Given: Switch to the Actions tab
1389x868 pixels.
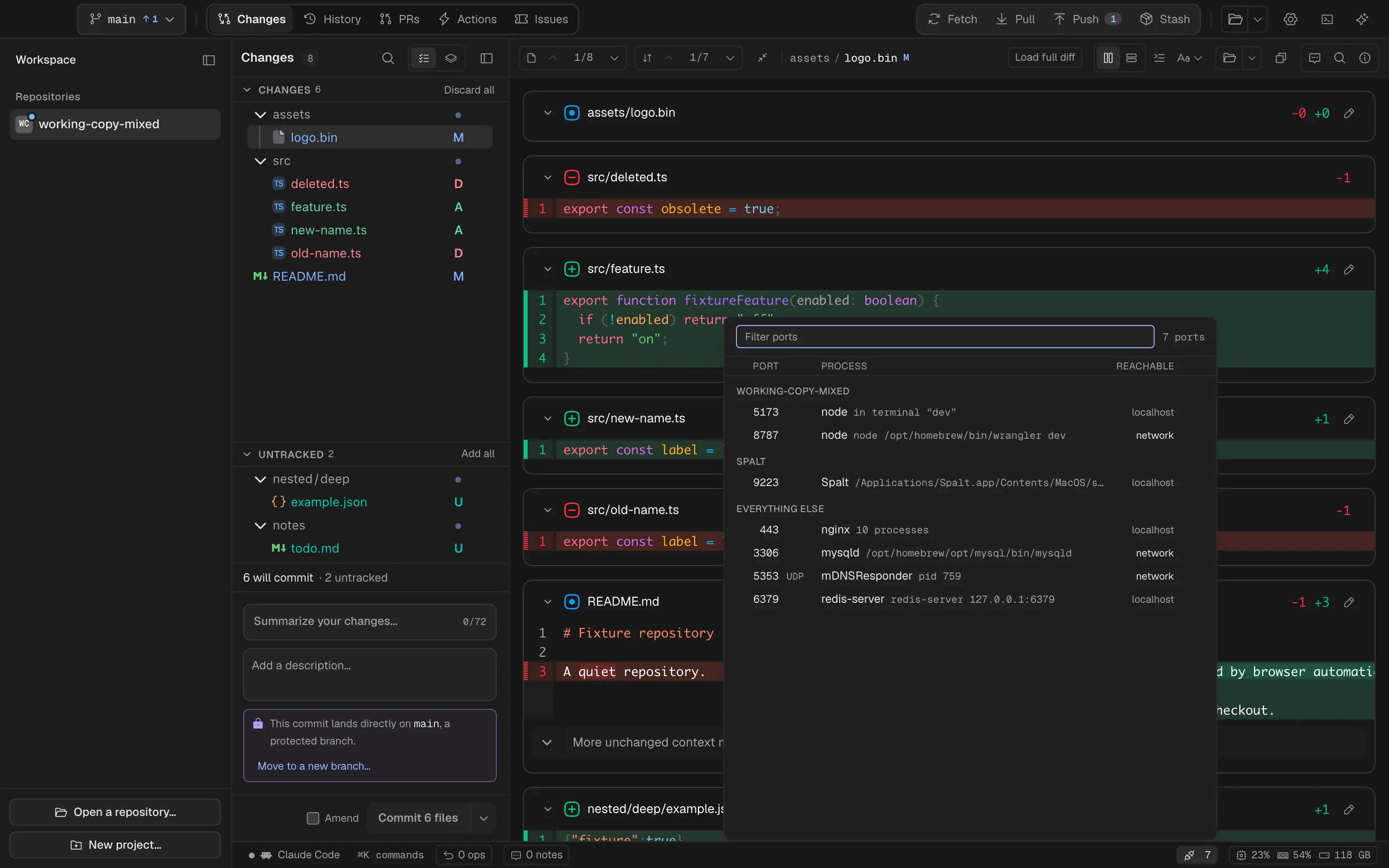Looking at the screenshot, I should [x=468, y=19].
